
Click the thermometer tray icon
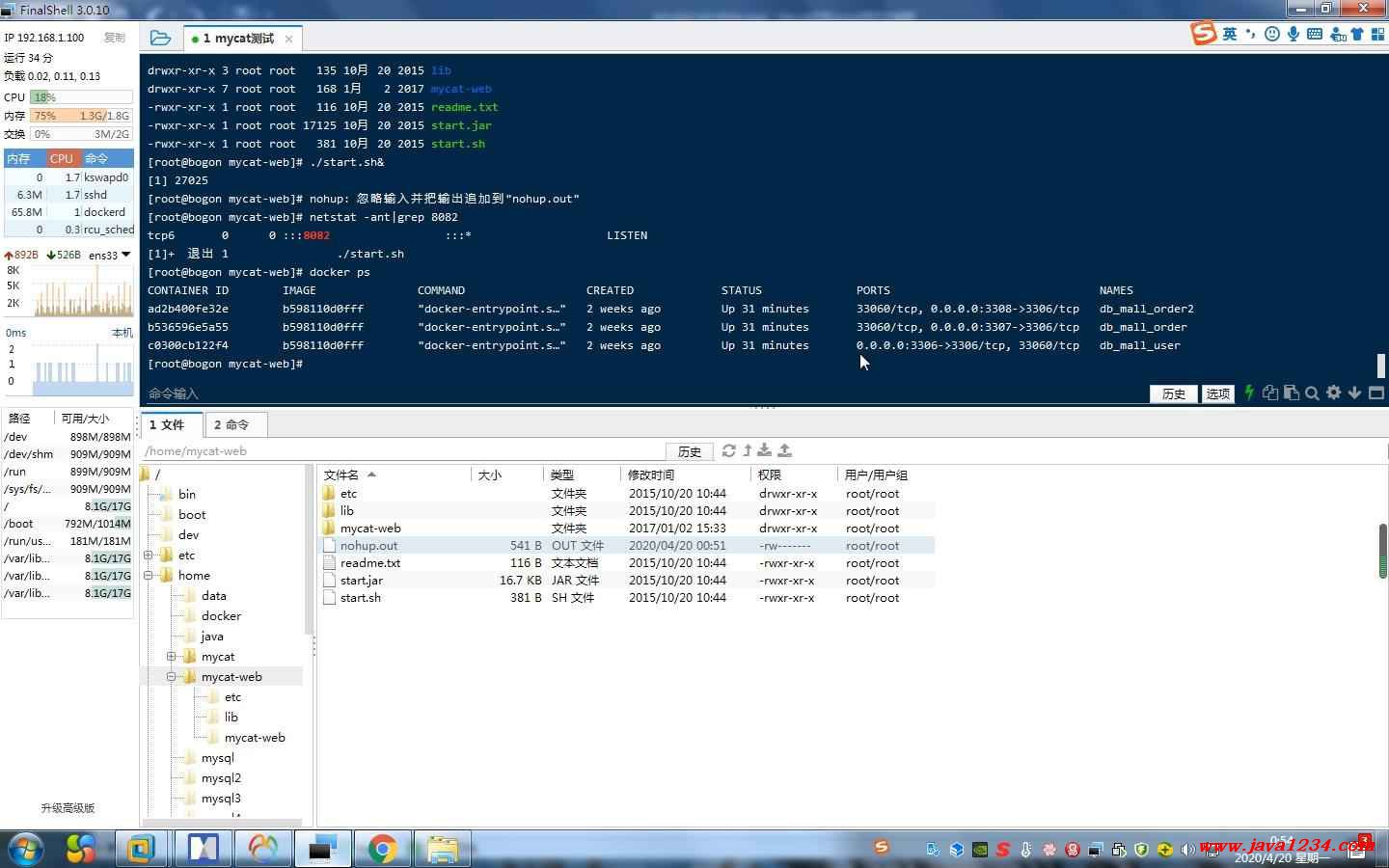(x=1025, y=850)
